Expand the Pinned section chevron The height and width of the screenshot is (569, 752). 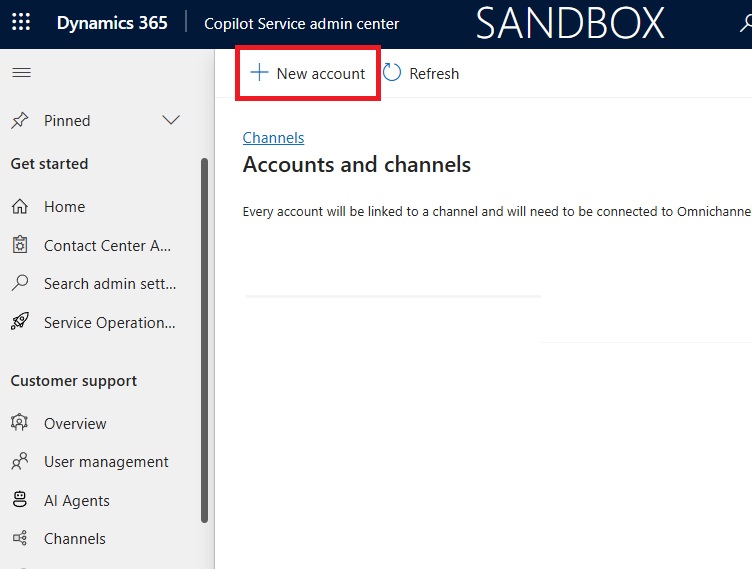[x=171, y=120]
